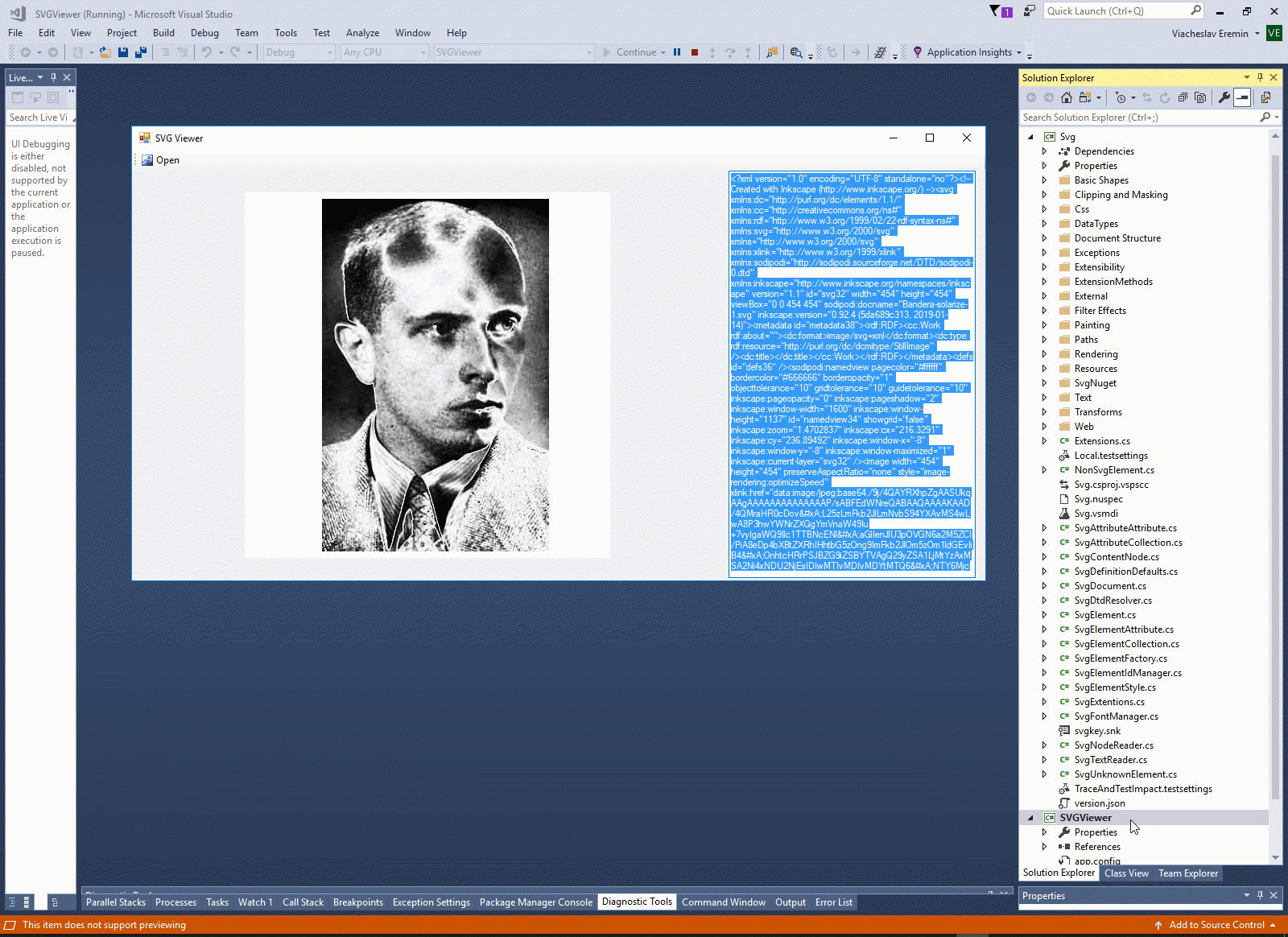Expand the Filter Effects folder
Screen dimensions: 1288x937
click(x=1044, y=311)
